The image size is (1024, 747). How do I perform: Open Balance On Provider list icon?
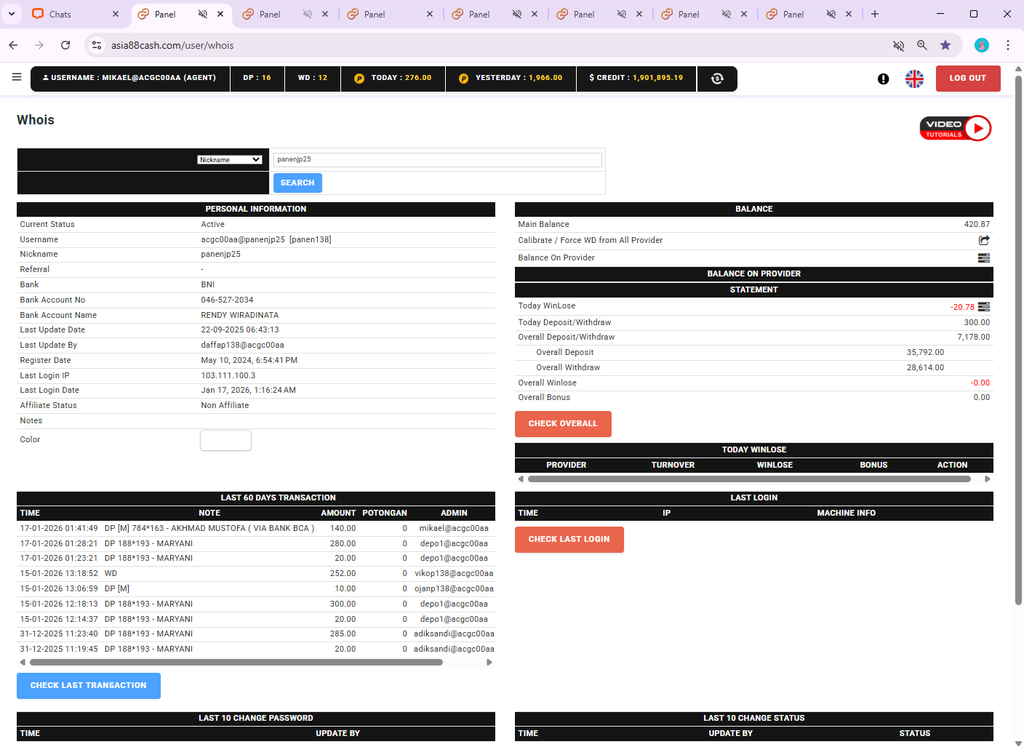(984, 258)
